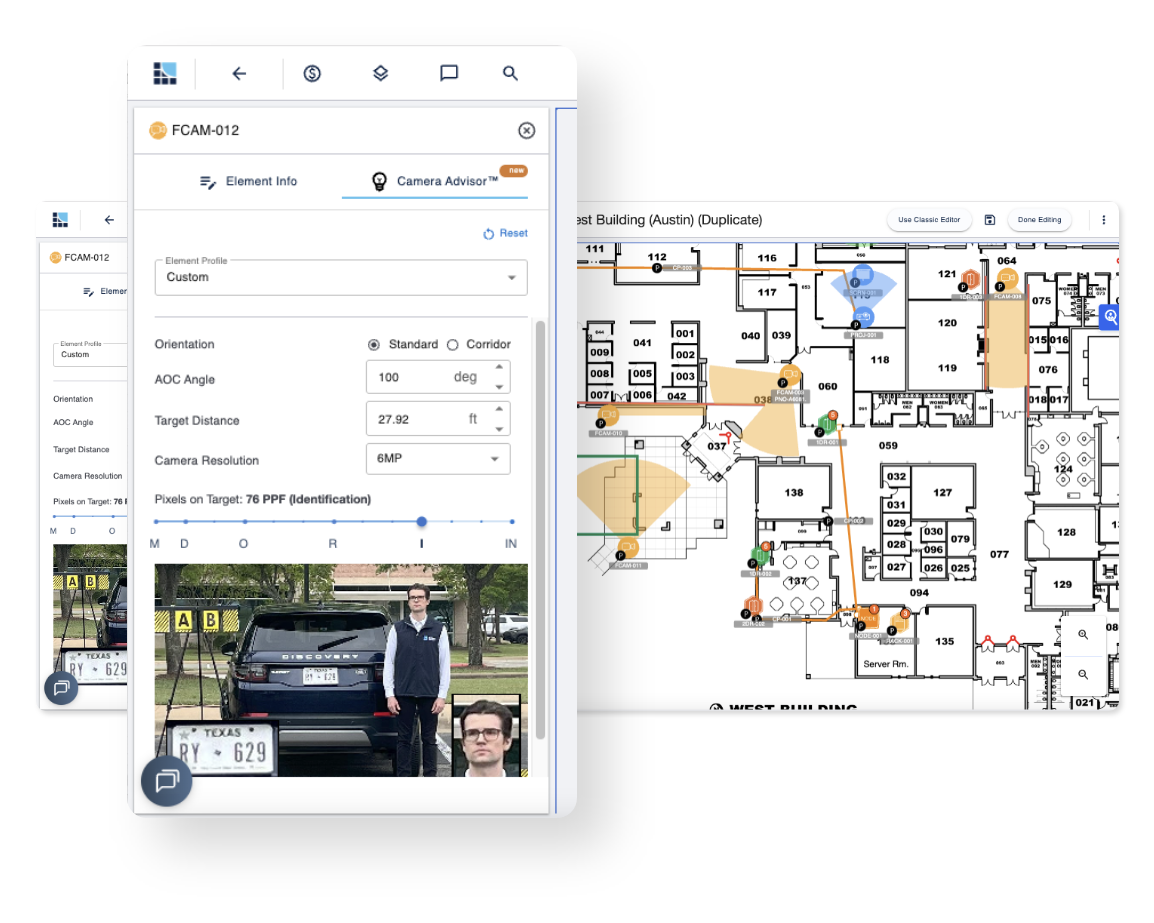Click the search magnifier icon in the toolbar
The height and width of the screenshot is (923, 1154).
tap(510, 73)
